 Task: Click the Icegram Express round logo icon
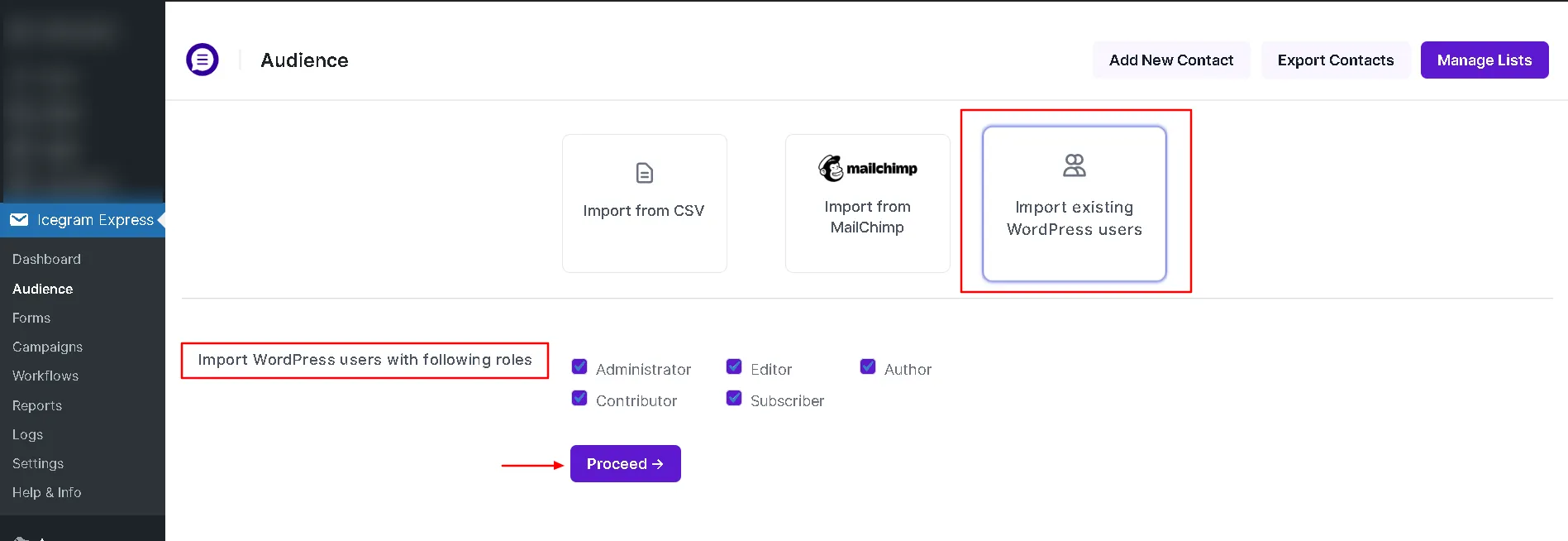click(203, 60)
